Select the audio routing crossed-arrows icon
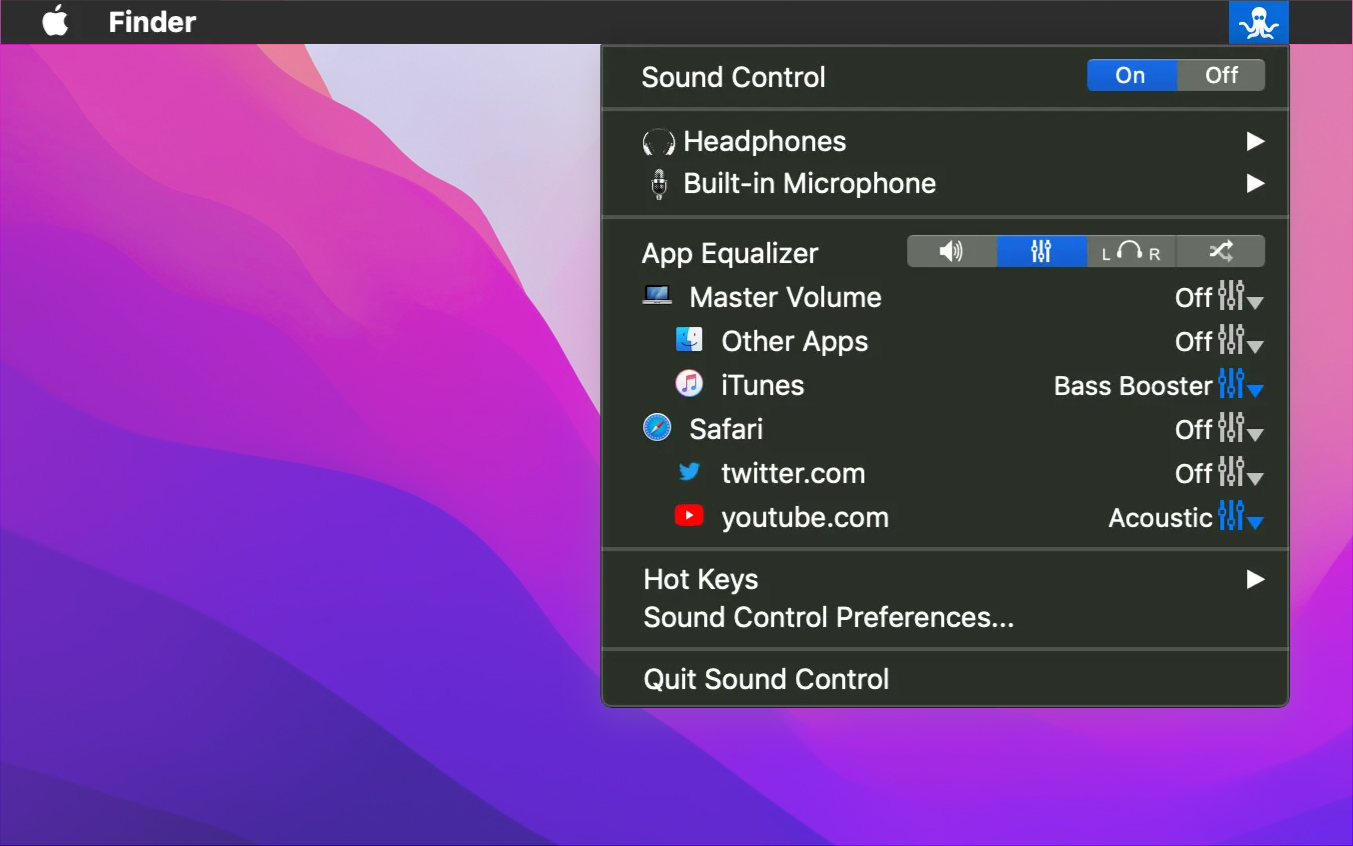1353x846 pixels. (x=1220, y=251)
